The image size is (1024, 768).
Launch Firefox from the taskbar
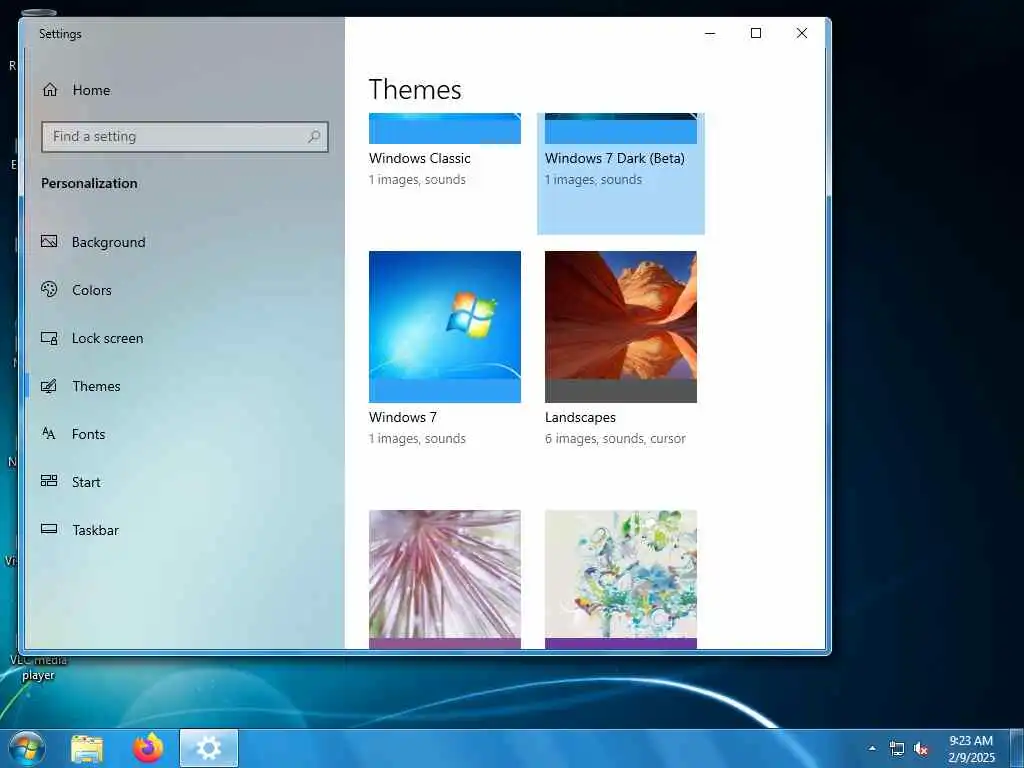coord(148,748)
